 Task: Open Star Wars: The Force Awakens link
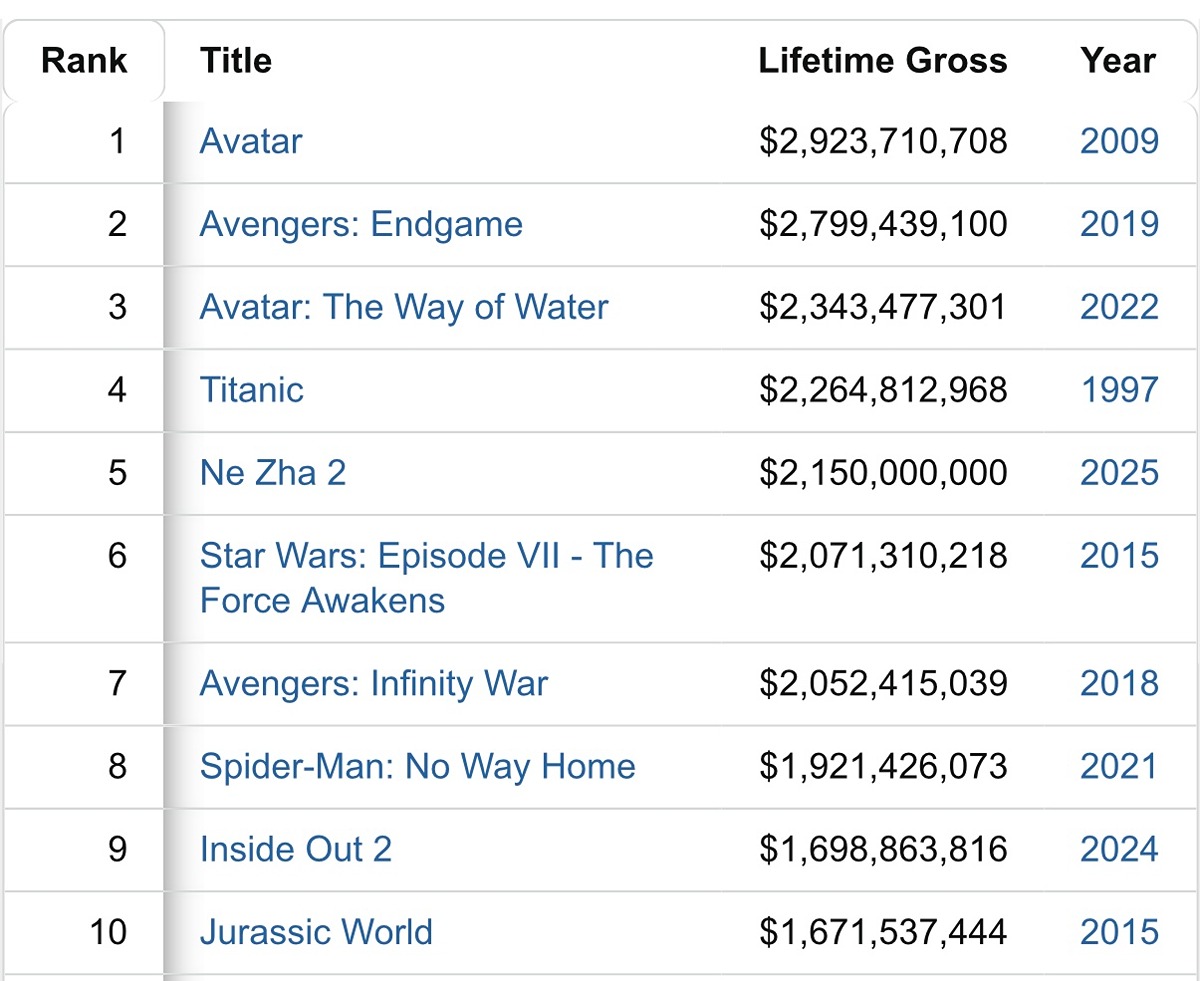(x=426, y=556)
